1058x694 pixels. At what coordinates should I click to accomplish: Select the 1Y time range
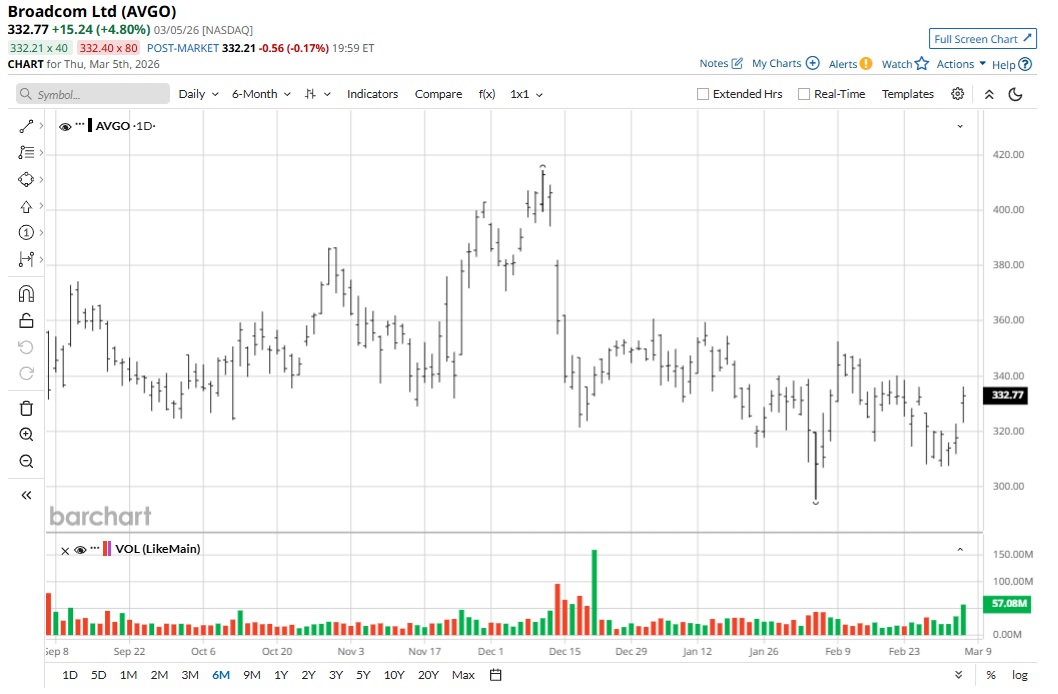point(281,675)
